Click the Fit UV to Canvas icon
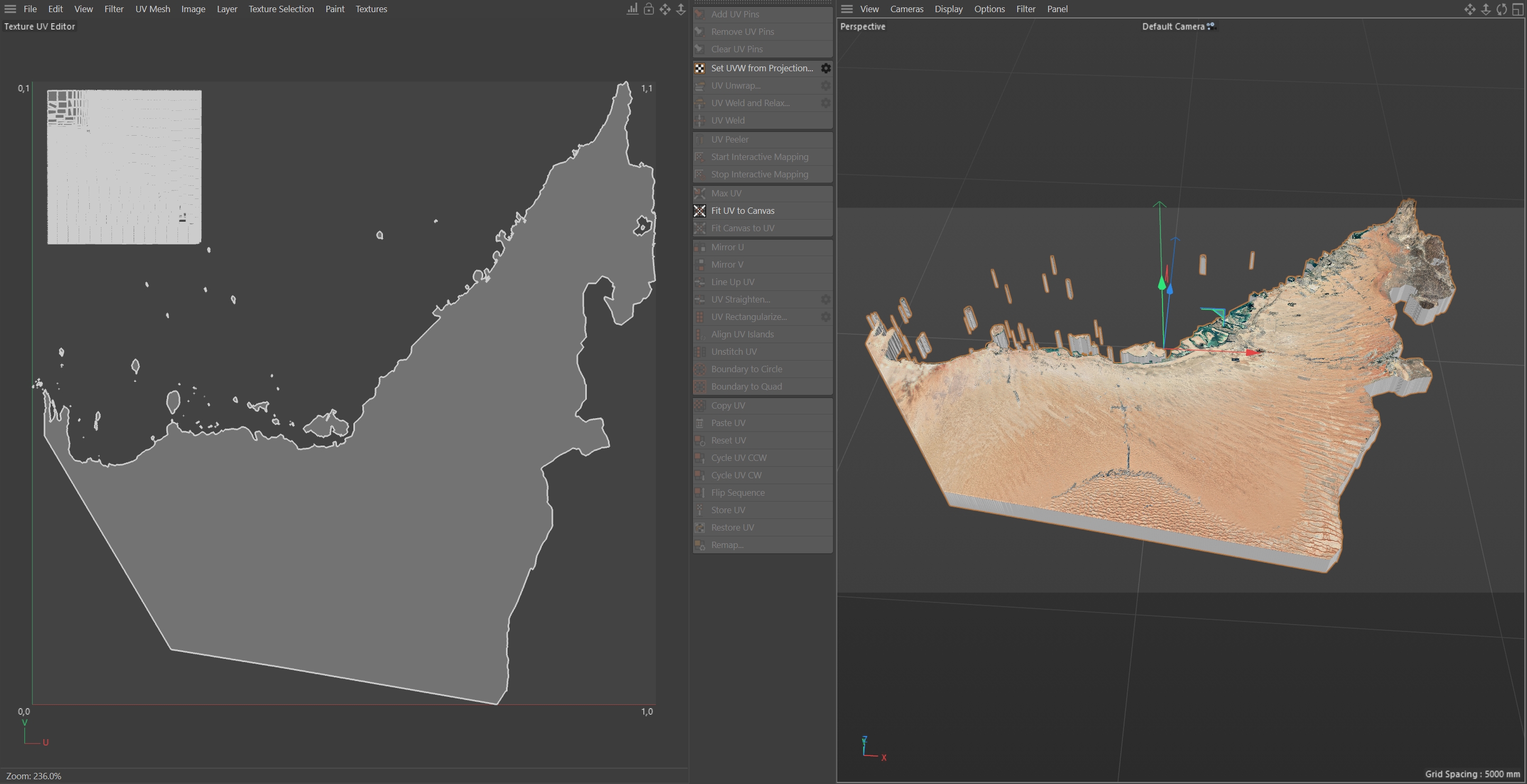This screenshot has height=784, width=1527. coord(700,211)
